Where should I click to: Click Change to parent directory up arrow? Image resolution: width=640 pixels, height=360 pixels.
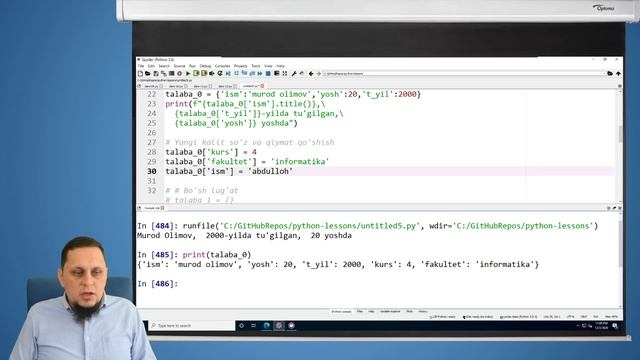point(618,73)
